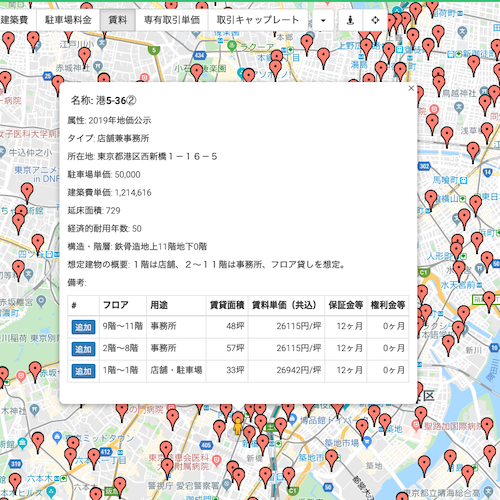
Task: Click the タイプ: 店舗兼事務所 line
Action: tap(108, 138)
